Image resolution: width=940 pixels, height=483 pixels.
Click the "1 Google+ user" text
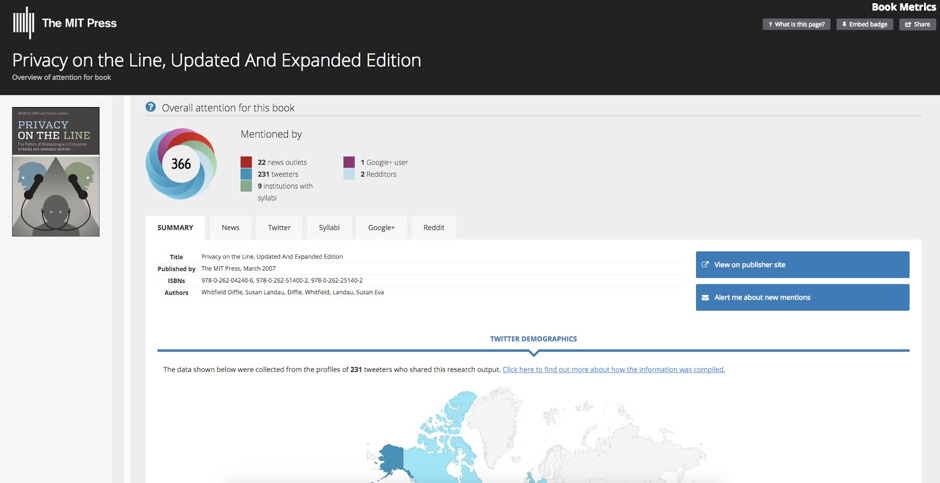[x=384, y=162]
